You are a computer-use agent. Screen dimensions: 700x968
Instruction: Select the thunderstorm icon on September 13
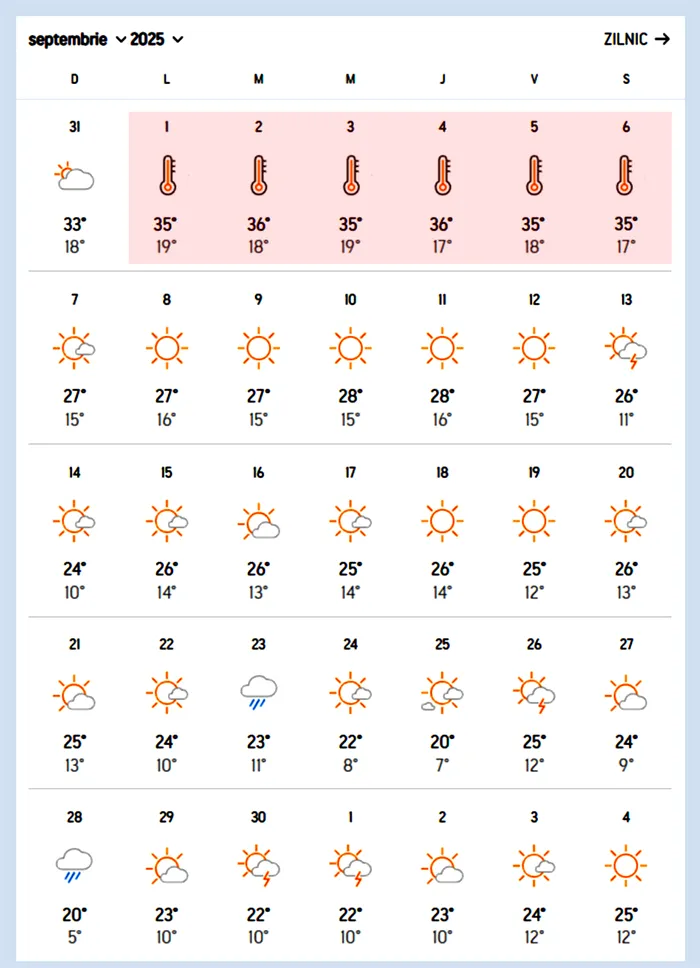pos(626,347)
